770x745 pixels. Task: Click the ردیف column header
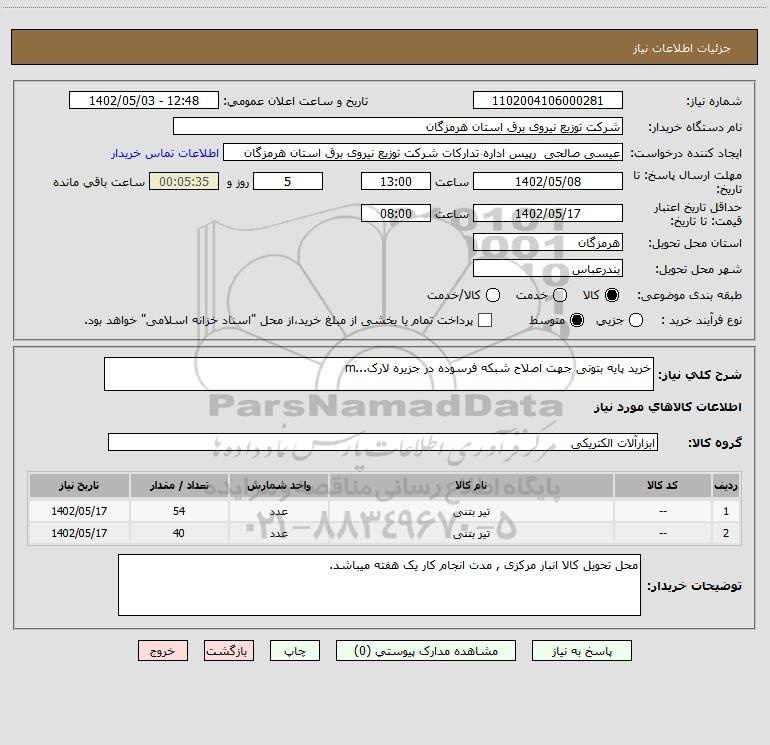tap(726, 485)
